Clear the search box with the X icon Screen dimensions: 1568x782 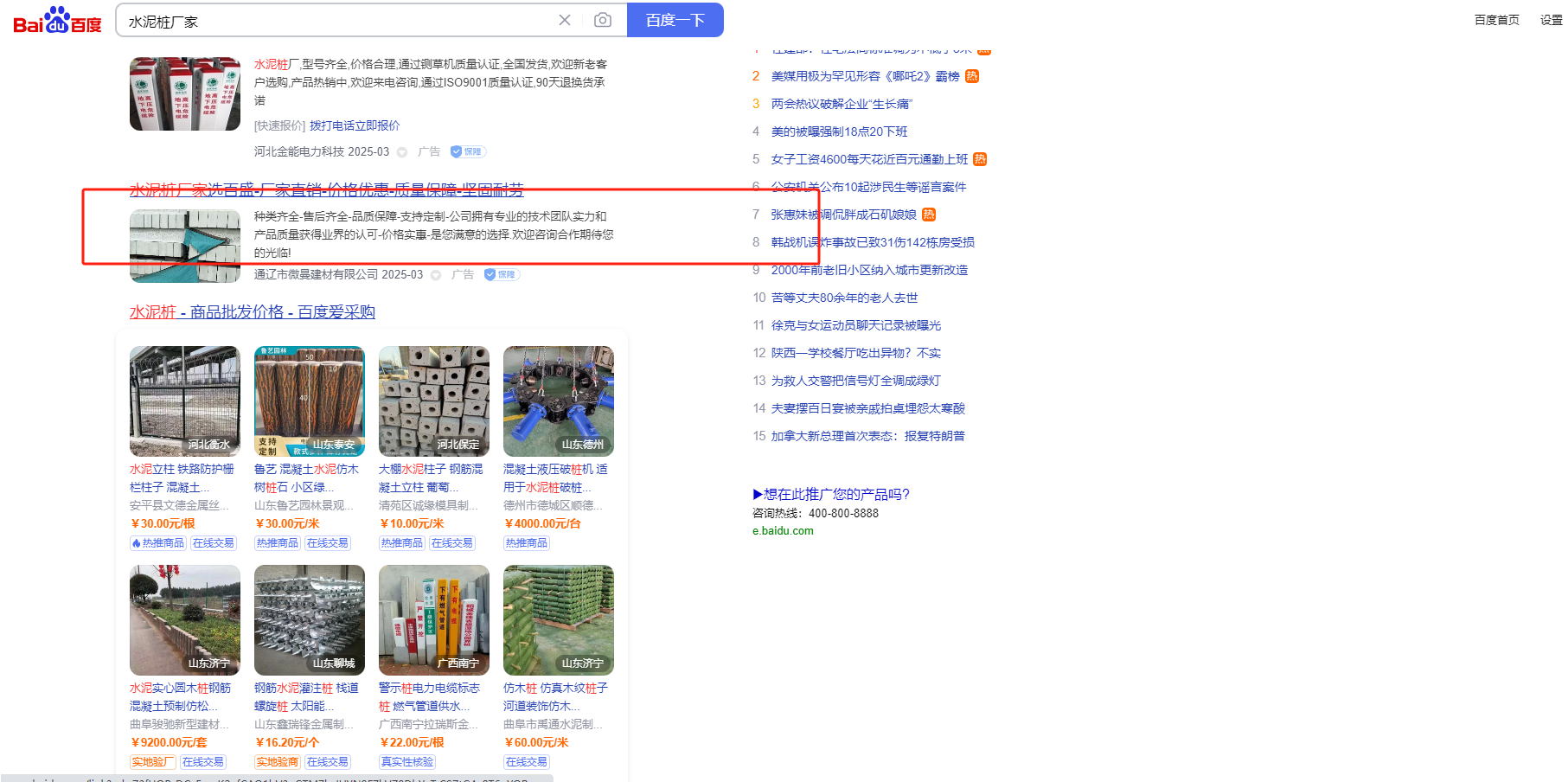pos(565,20)
